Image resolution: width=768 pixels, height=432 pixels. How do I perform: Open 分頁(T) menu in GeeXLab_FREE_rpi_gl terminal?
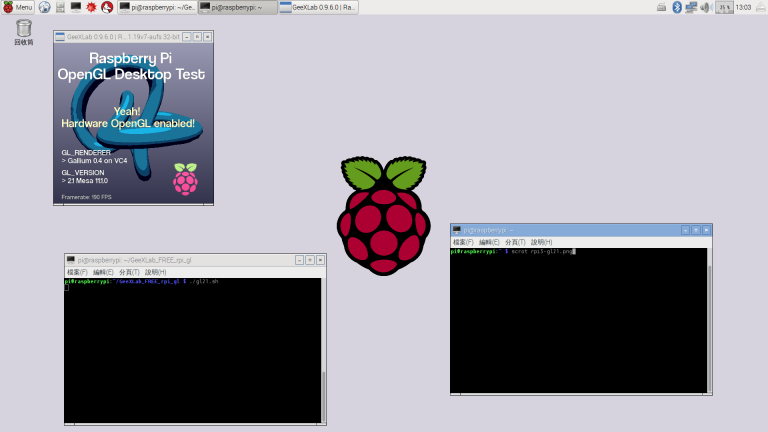129,272
